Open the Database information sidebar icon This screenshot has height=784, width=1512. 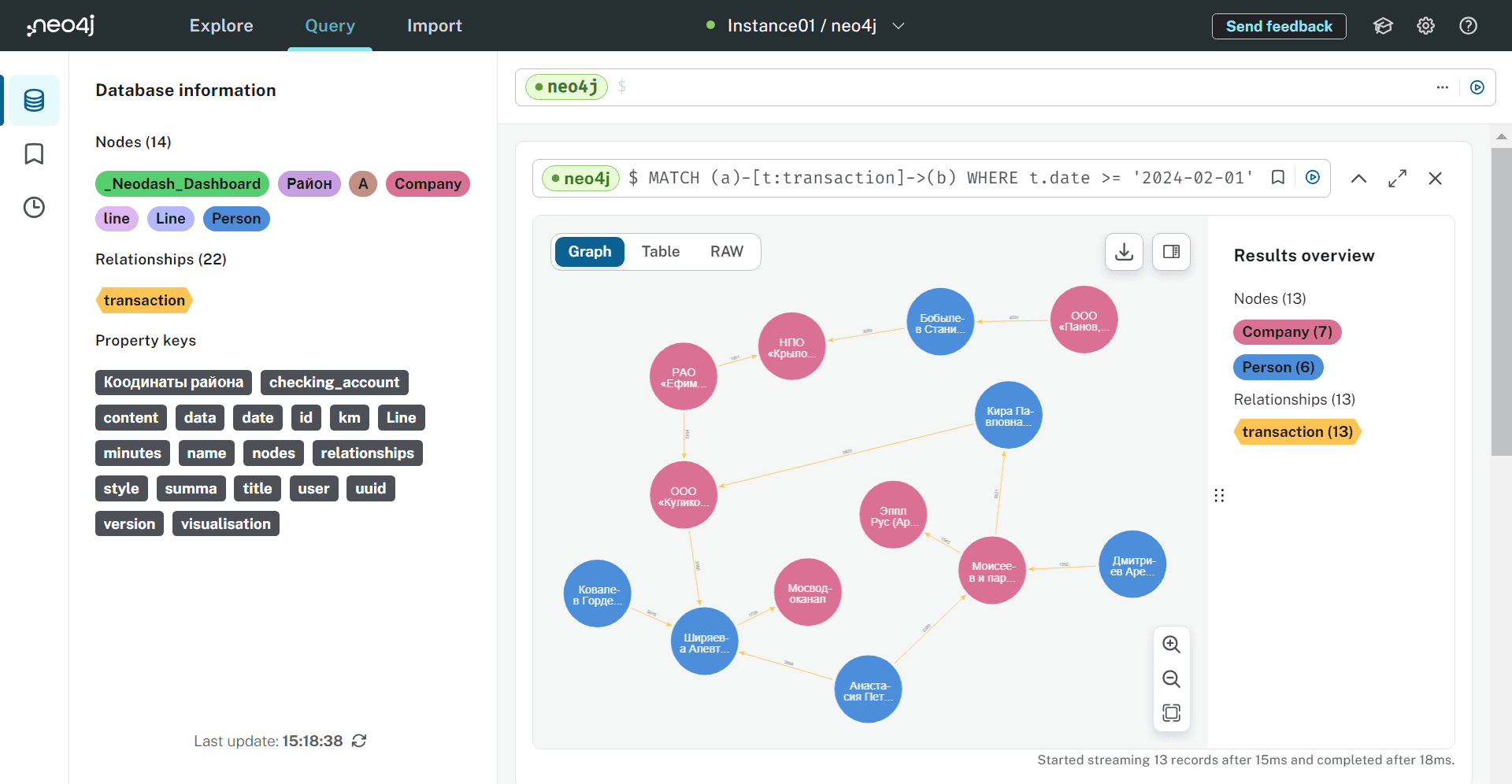point(34,100)
